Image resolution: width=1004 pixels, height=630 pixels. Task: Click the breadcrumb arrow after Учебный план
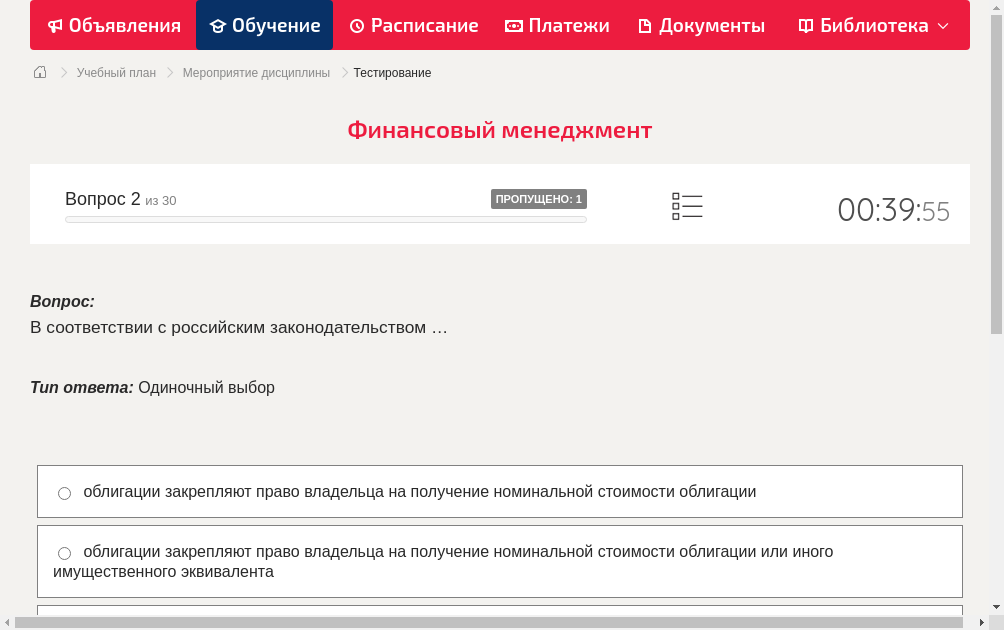pos(170,72)
